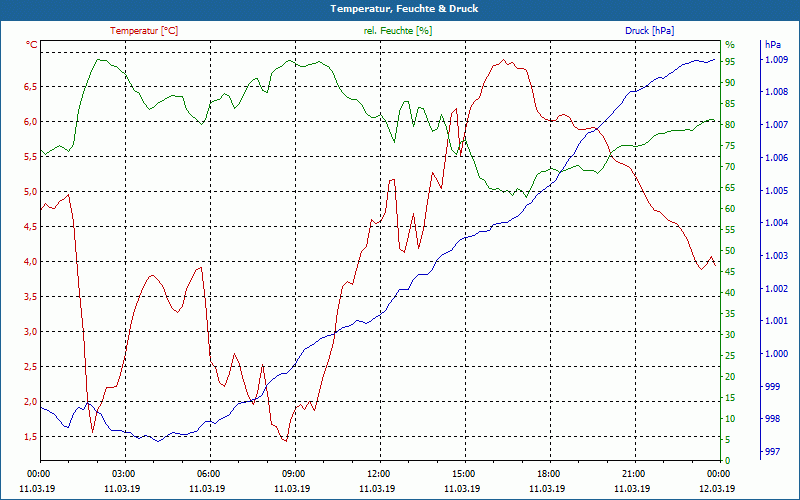The image size is (800, 500).
Task: Click the '6,5' temperature axis value
Action: tap(31, 87)
